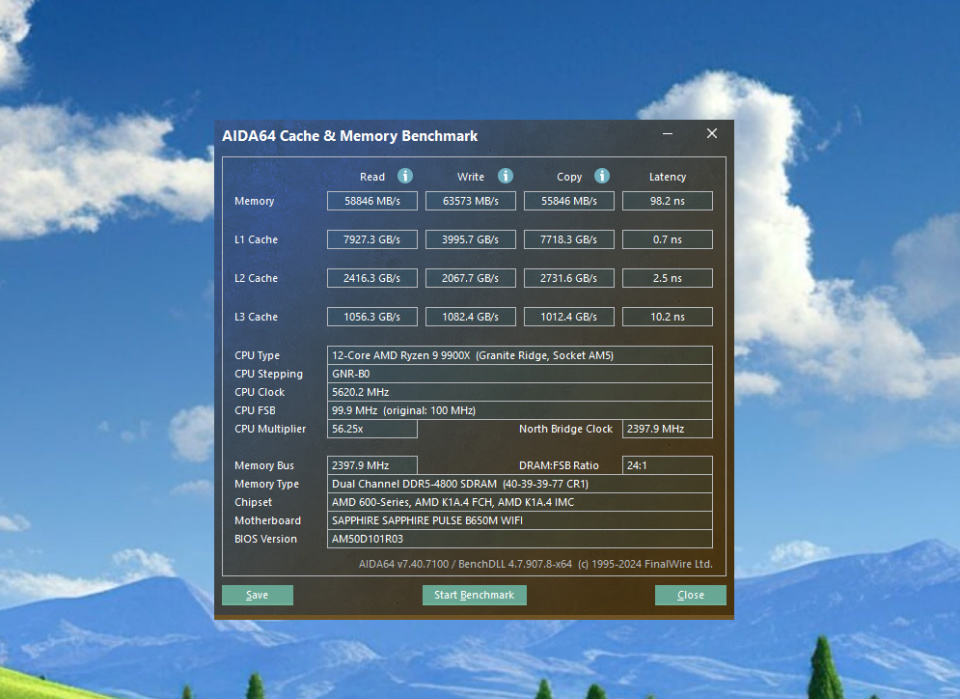Select L2 Cache read value 2416.3 GB/s

tap(372, 278)
